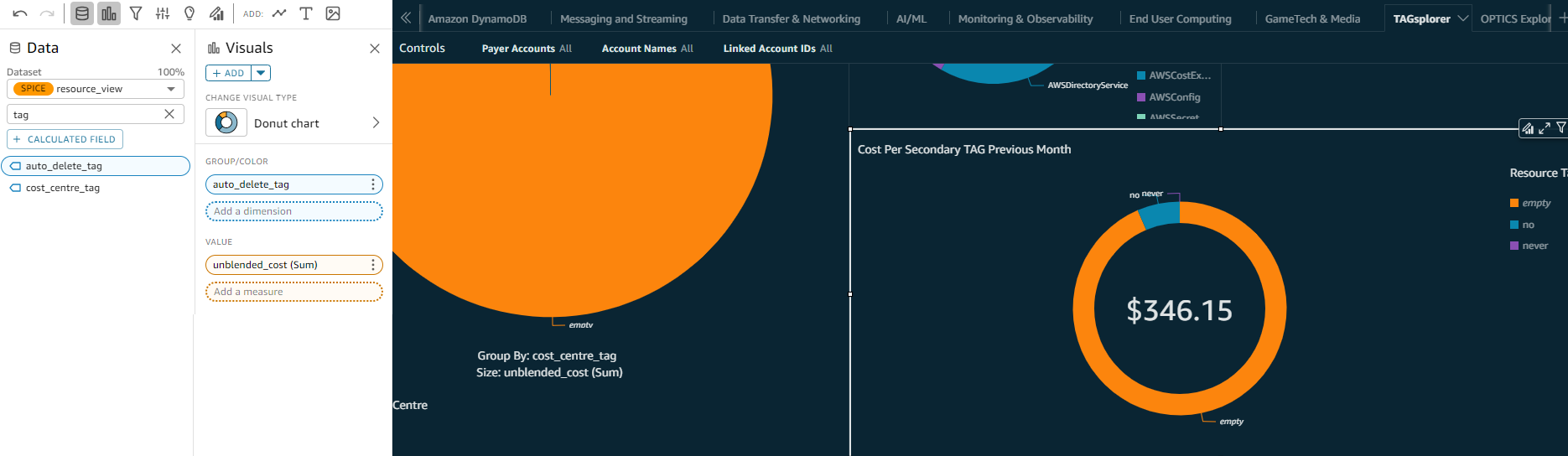
Task: Expand the ADD visual dropdown arrow
Action: click(x=262, y=73)
